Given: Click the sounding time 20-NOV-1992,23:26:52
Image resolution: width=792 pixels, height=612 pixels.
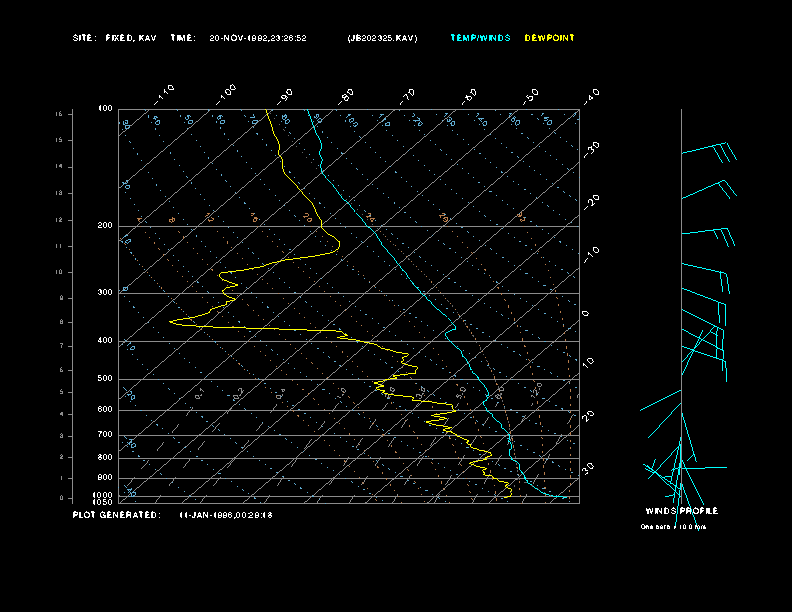Looking at the screenshot, I should 258,38.
